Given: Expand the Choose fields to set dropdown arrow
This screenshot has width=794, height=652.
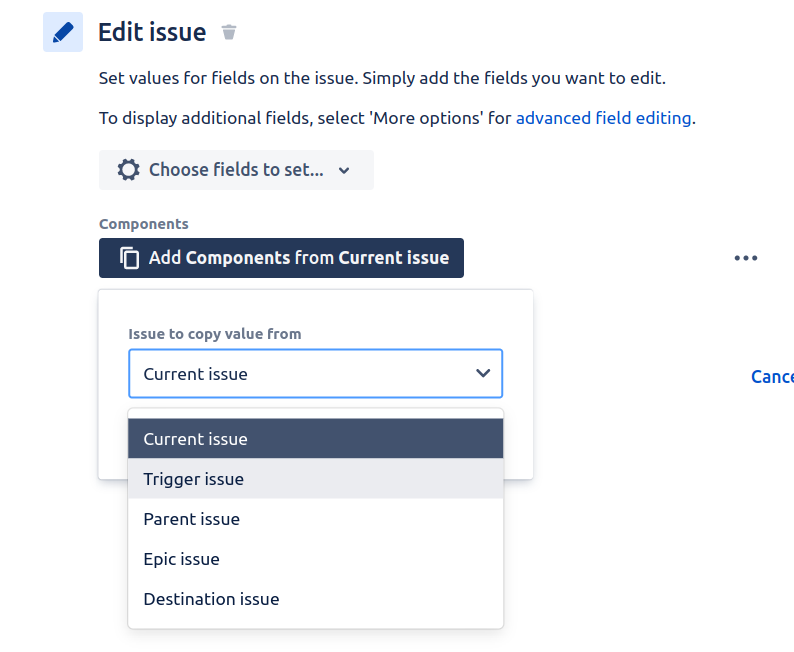Looking at the screenshot, I should (344, 171).
